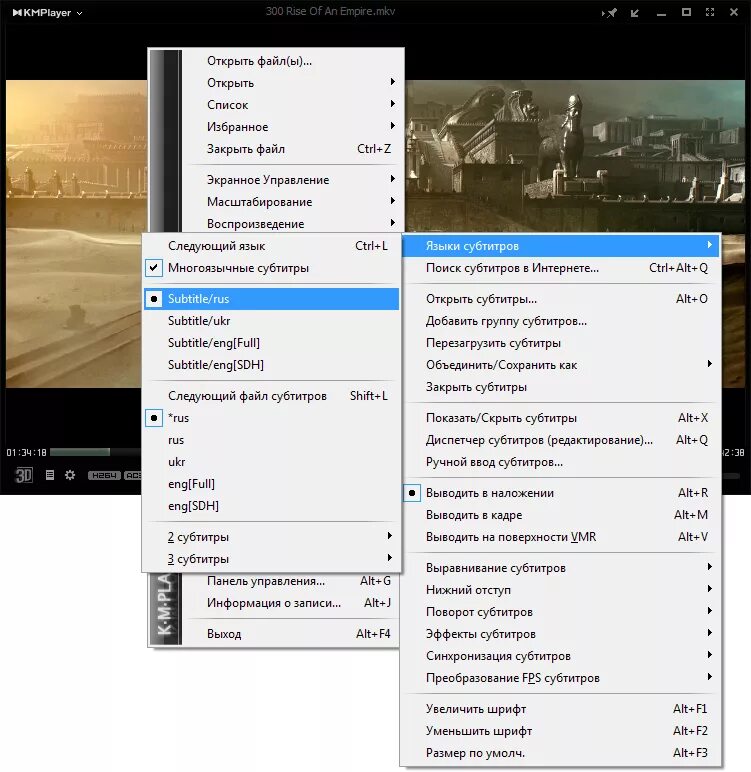Select the *rus subtitle file

271,418
